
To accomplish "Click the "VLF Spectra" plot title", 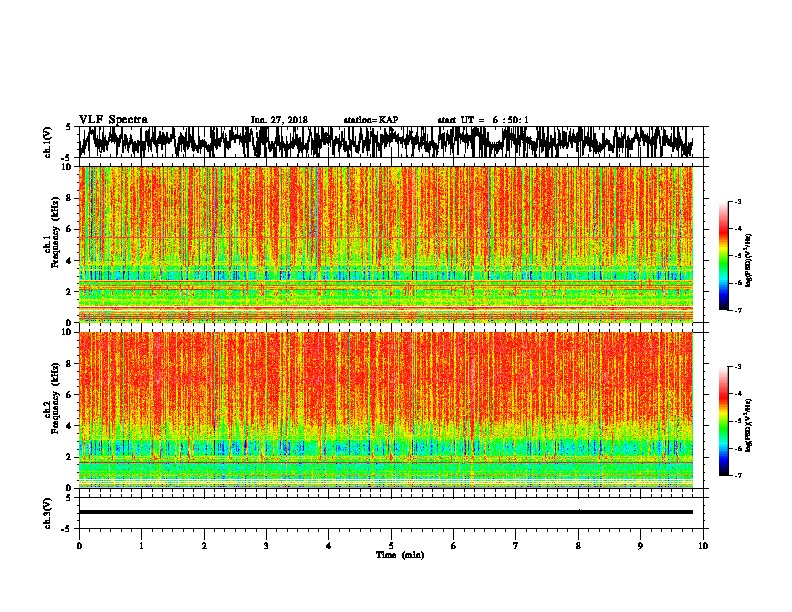I will tap(113, 120).
